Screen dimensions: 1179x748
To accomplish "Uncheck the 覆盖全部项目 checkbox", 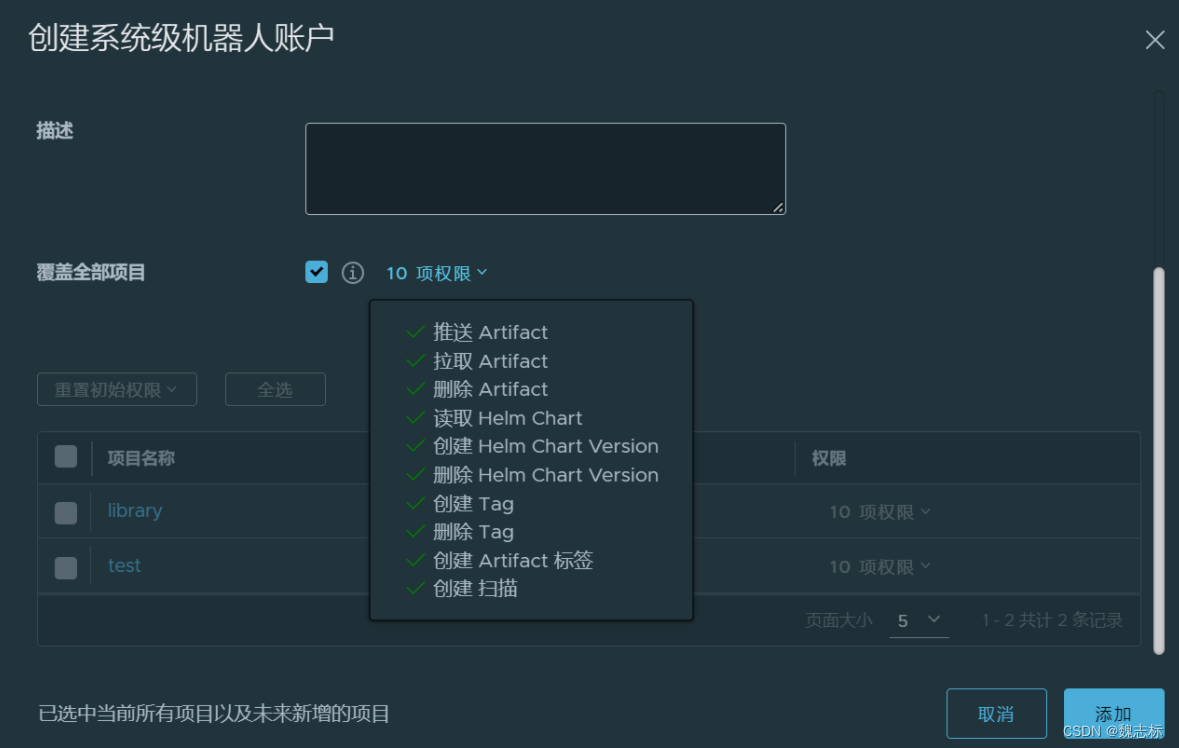I will click(x=316, y=271).
